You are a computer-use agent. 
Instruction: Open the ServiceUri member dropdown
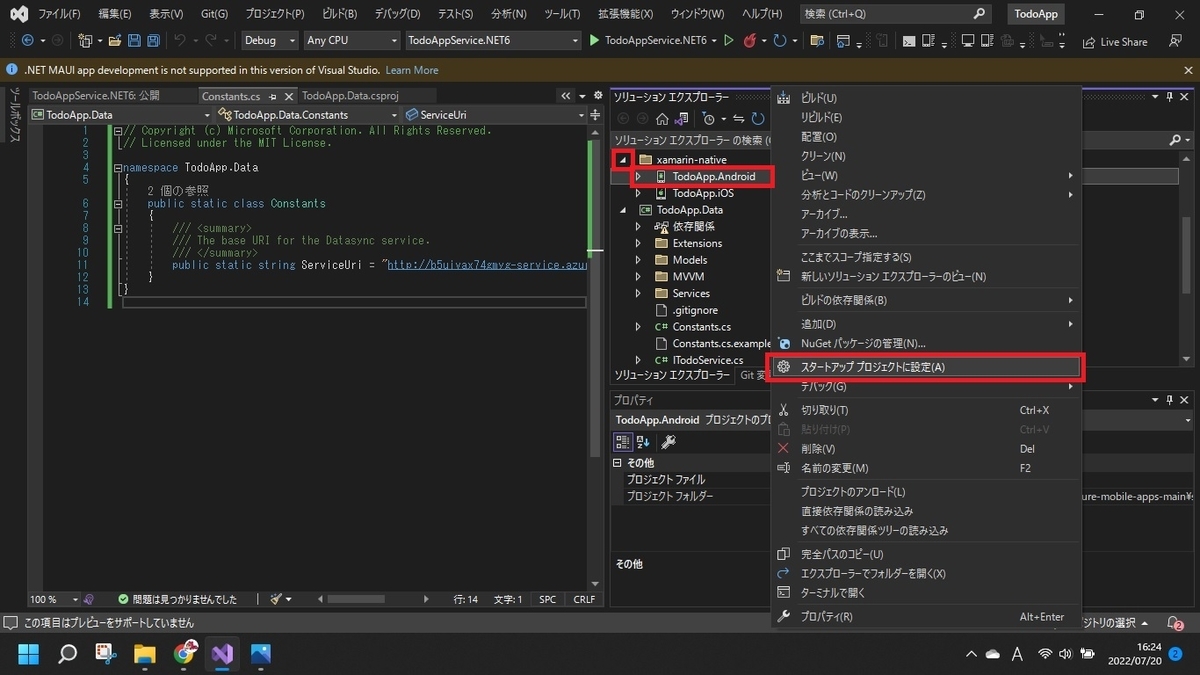(496, 115)
